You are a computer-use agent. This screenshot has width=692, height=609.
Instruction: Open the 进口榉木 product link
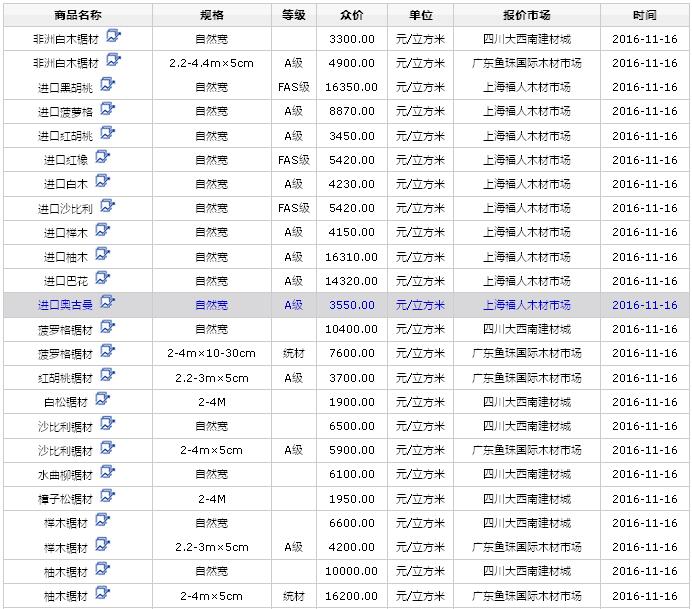coord(65,232)
